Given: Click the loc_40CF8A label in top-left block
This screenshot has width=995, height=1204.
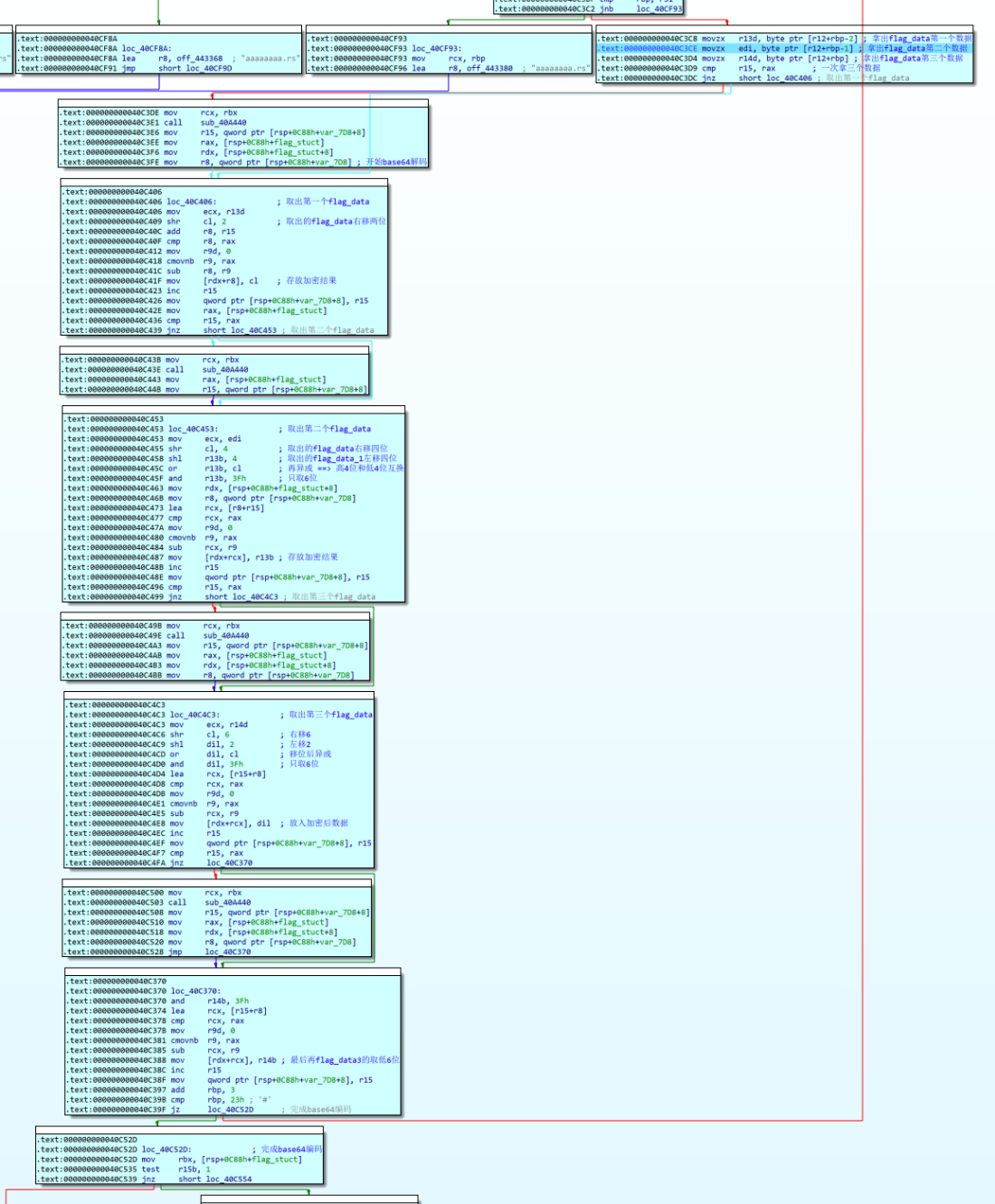Looking at the screenshot, I should (146, 49).
